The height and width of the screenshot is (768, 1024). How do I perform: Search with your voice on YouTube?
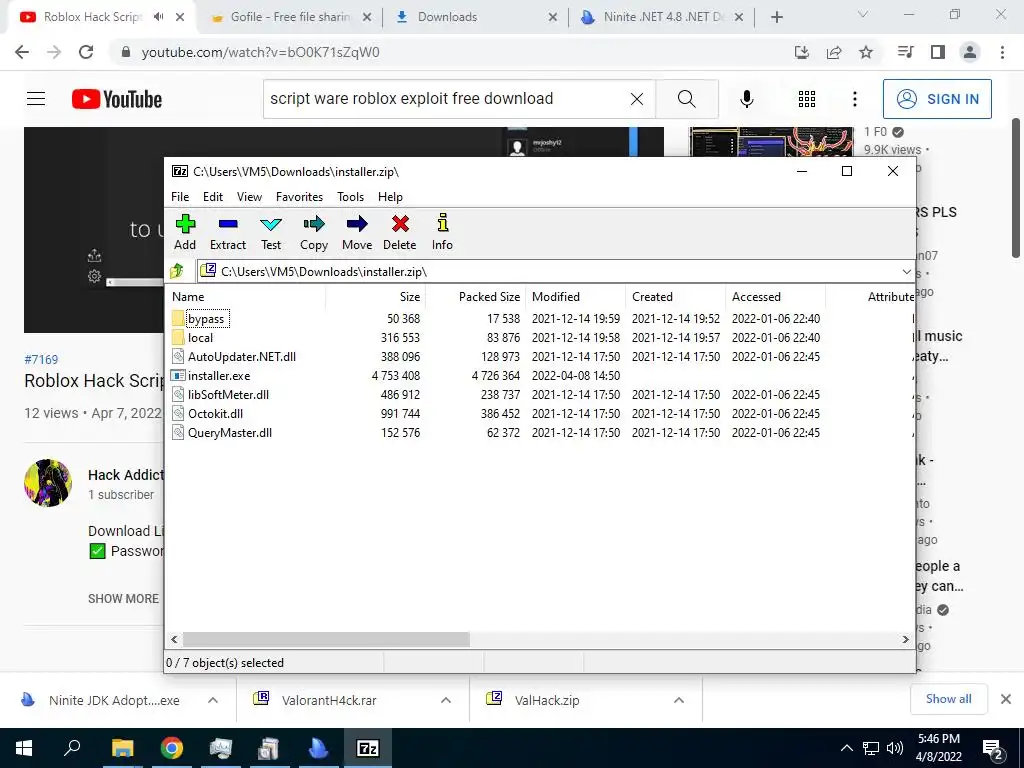coord(747,99)
